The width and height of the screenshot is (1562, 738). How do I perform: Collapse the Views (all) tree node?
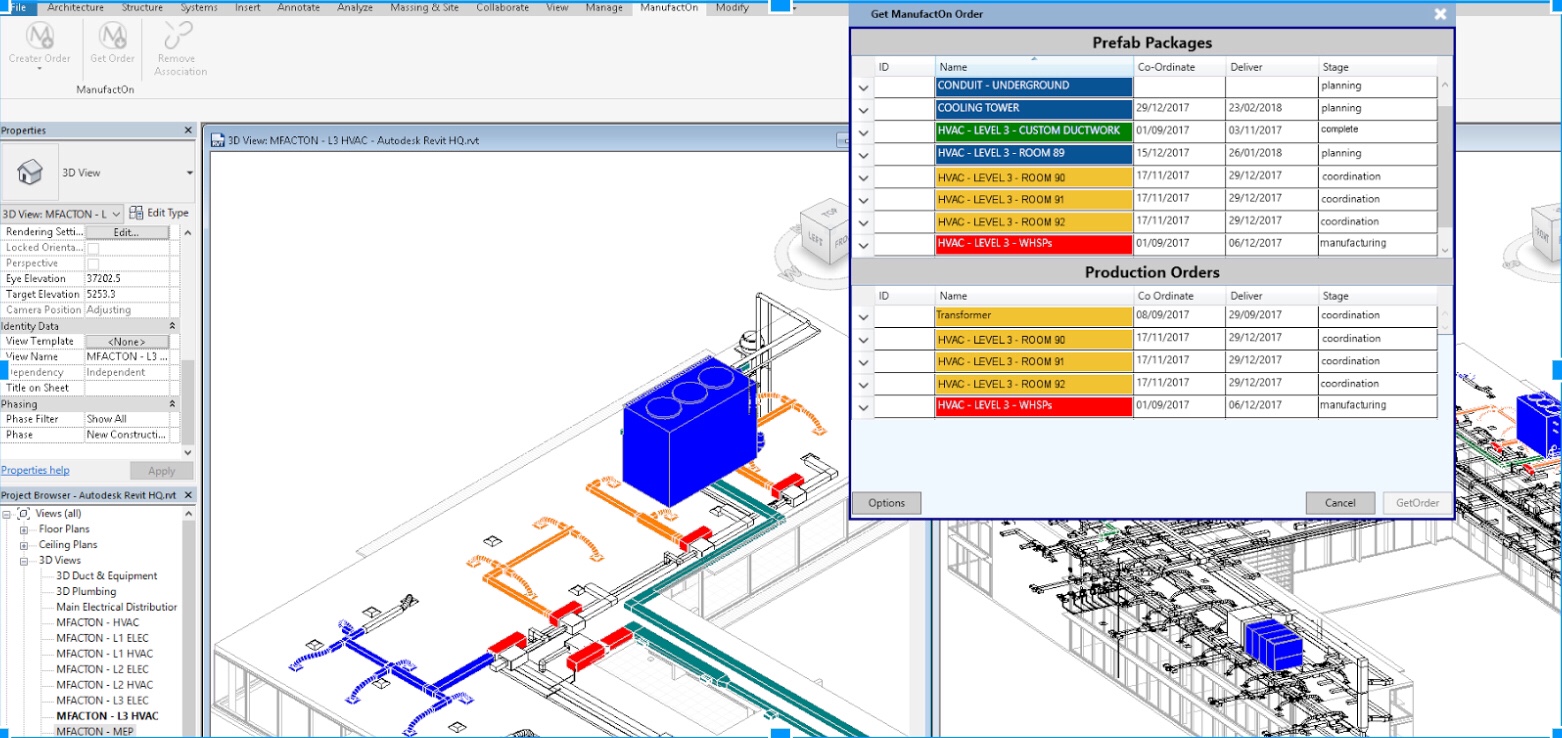[8, 513]
